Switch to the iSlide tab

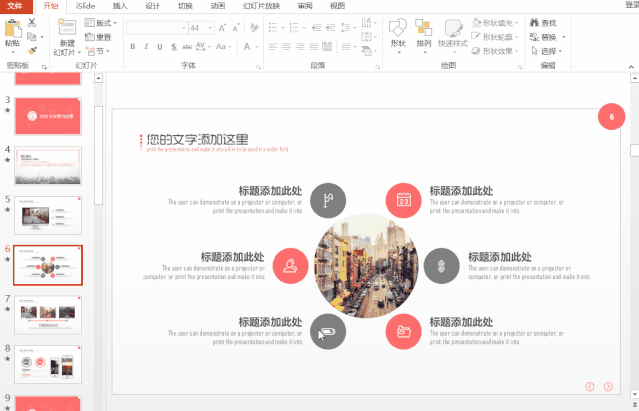coord(85,6)
